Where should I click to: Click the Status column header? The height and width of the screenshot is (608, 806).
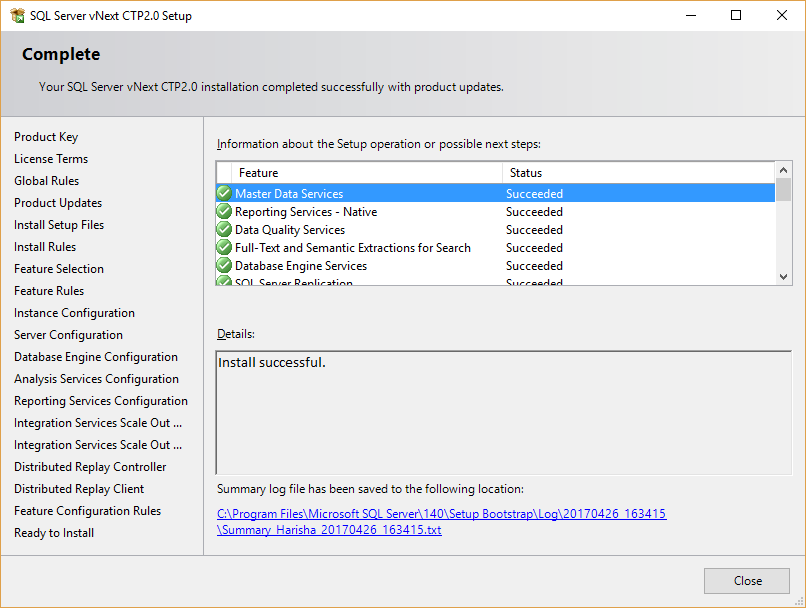click(x=638, y=173)
